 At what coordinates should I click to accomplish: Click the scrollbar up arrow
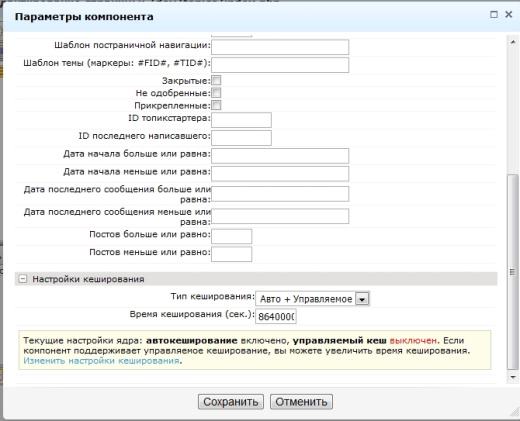pyautogui.click(x=513, y=41)
